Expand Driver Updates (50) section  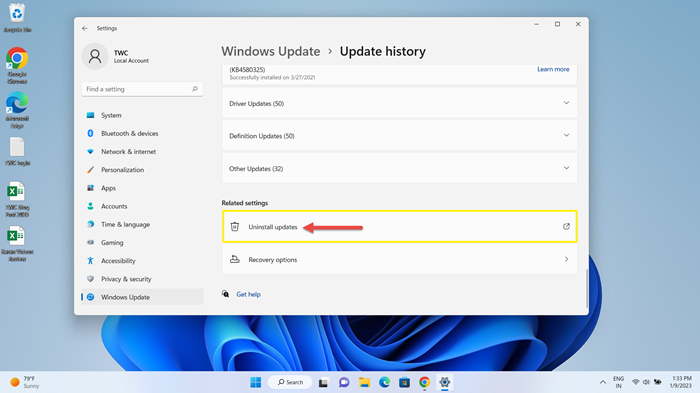coord(400,103)
